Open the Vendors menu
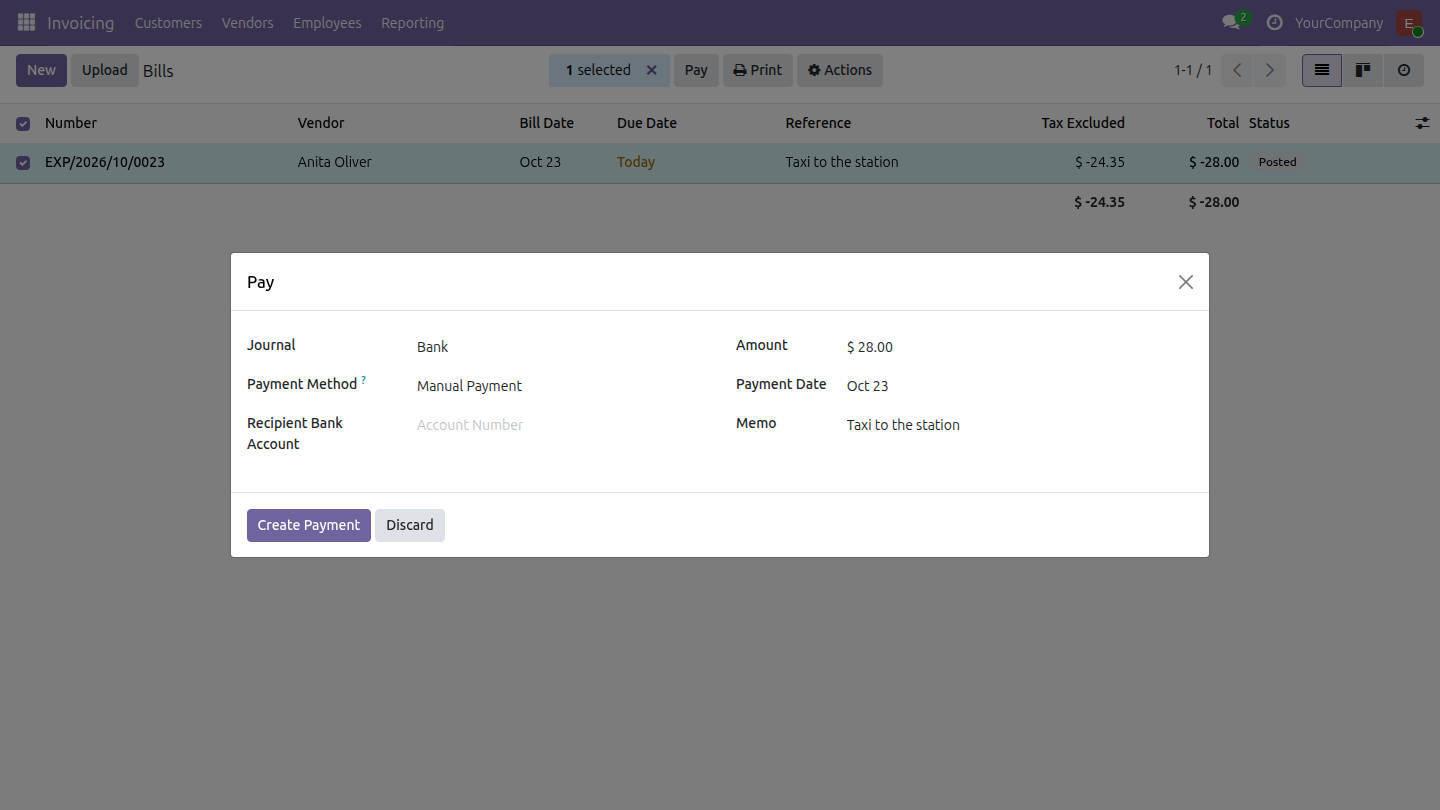Image resolution: width=1440 pixels, height=810 pixels. pyautogui.click(x=247, y=23)
